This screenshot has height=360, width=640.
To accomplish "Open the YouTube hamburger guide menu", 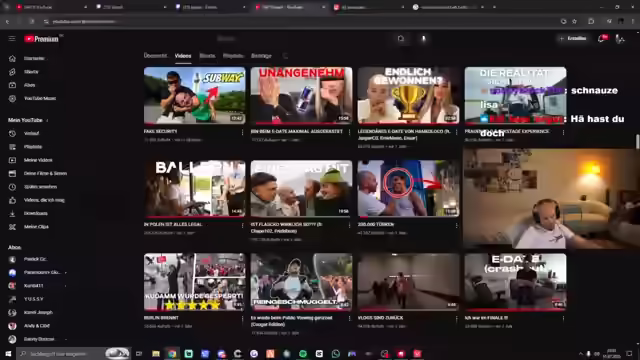I will pos(12,38).
